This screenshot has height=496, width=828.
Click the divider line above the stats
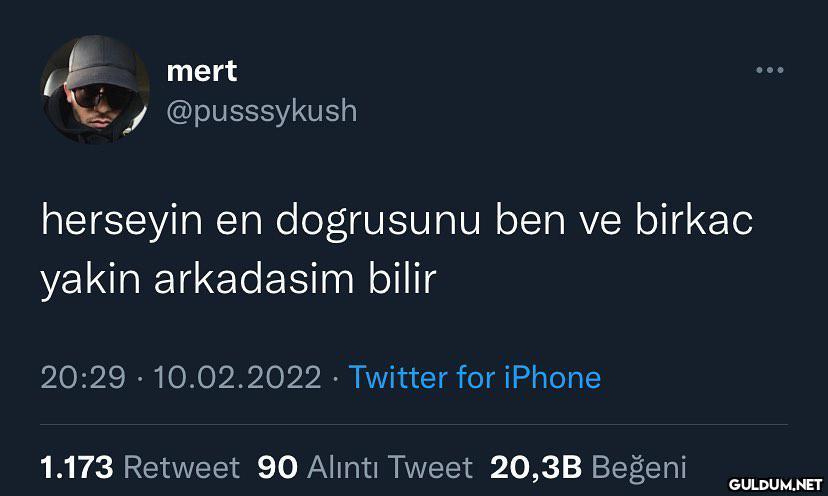[414, 424]
